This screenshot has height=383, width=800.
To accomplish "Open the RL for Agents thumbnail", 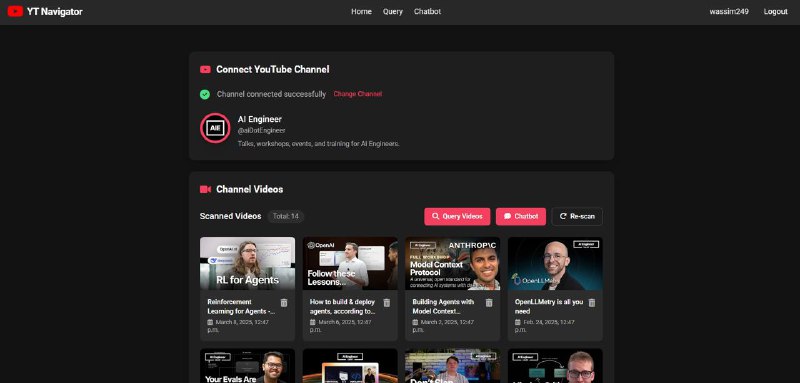I will (247, 263).
